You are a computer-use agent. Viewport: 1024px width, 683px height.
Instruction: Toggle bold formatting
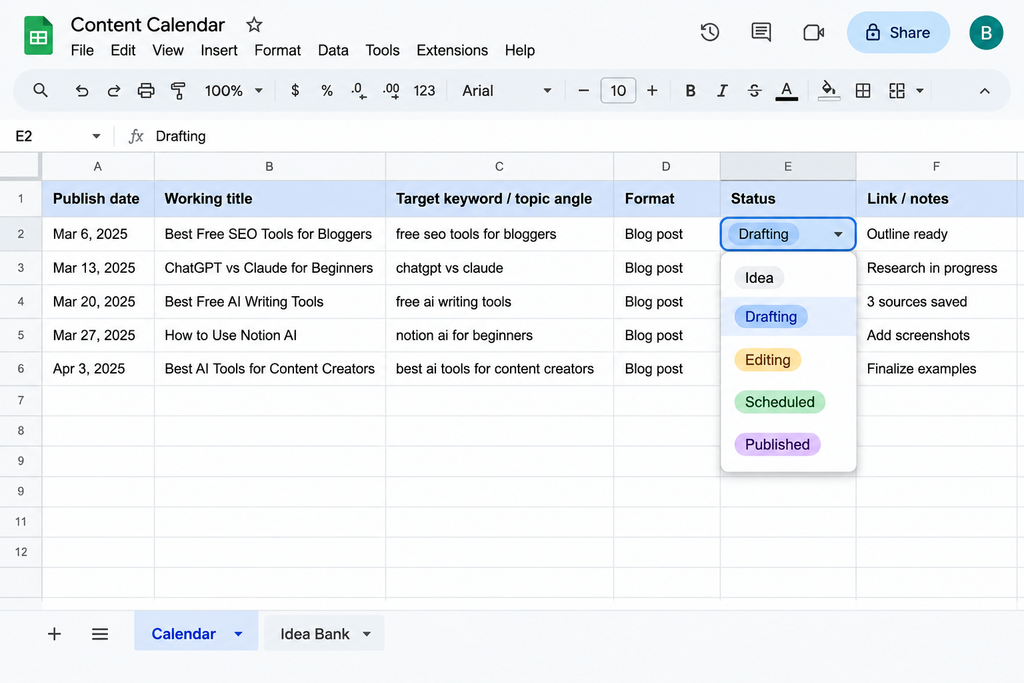[690, 91]
